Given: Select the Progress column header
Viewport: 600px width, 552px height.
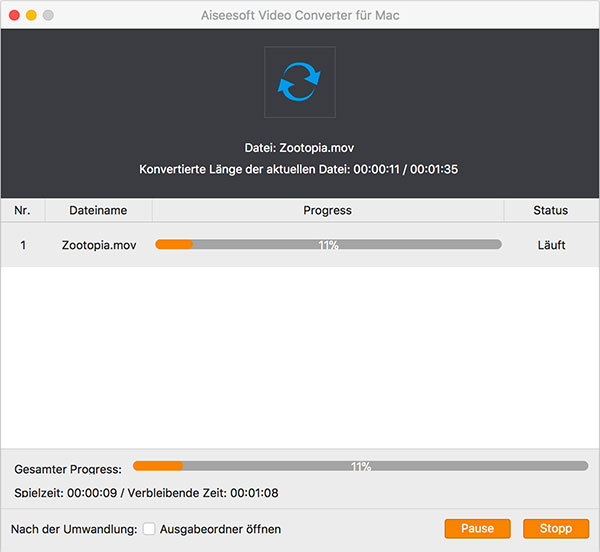Looking at the screenshot, I should [328, 210].
